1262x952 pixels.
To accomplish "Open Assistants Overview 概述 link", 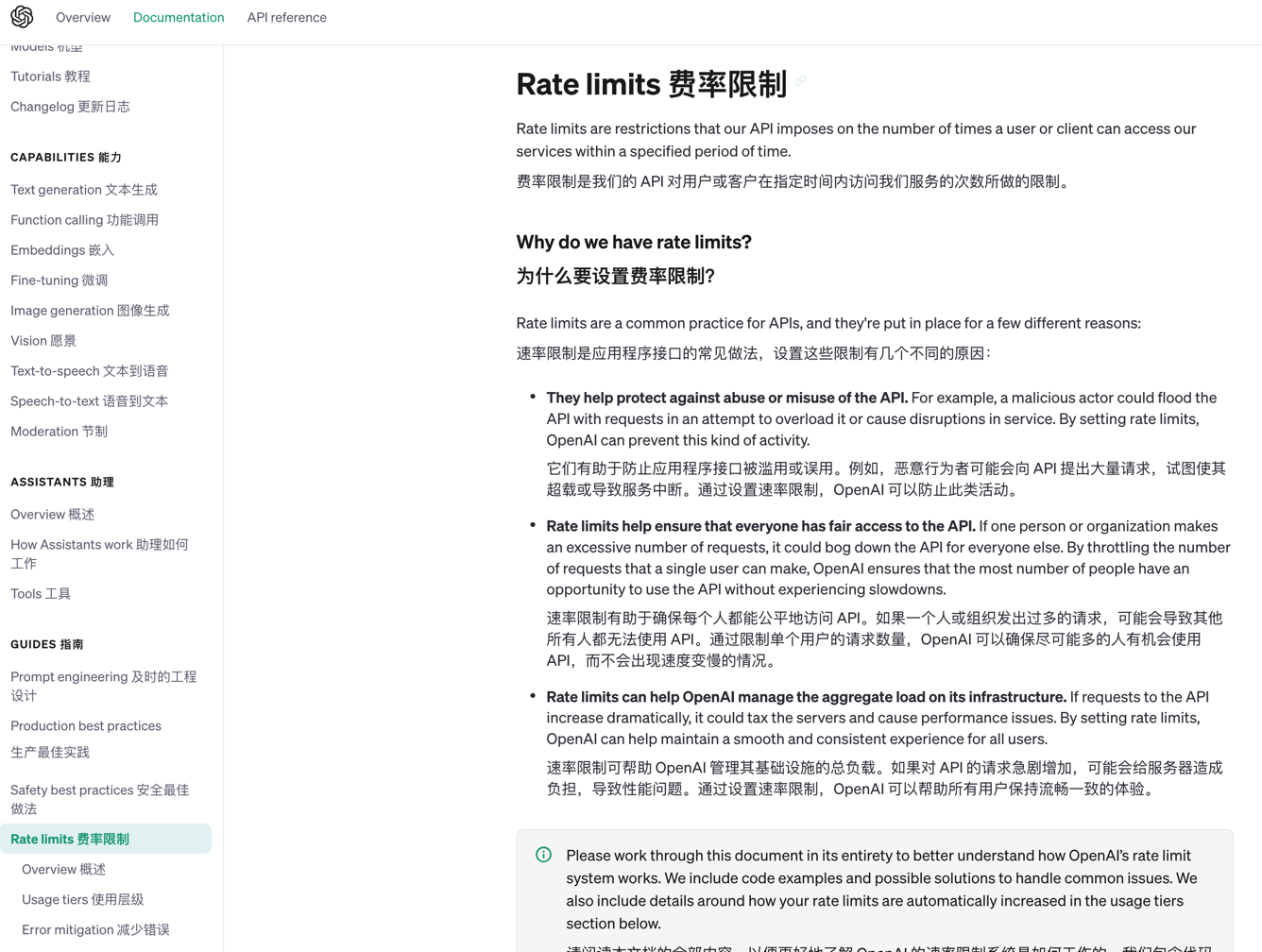I will [52, 515].
